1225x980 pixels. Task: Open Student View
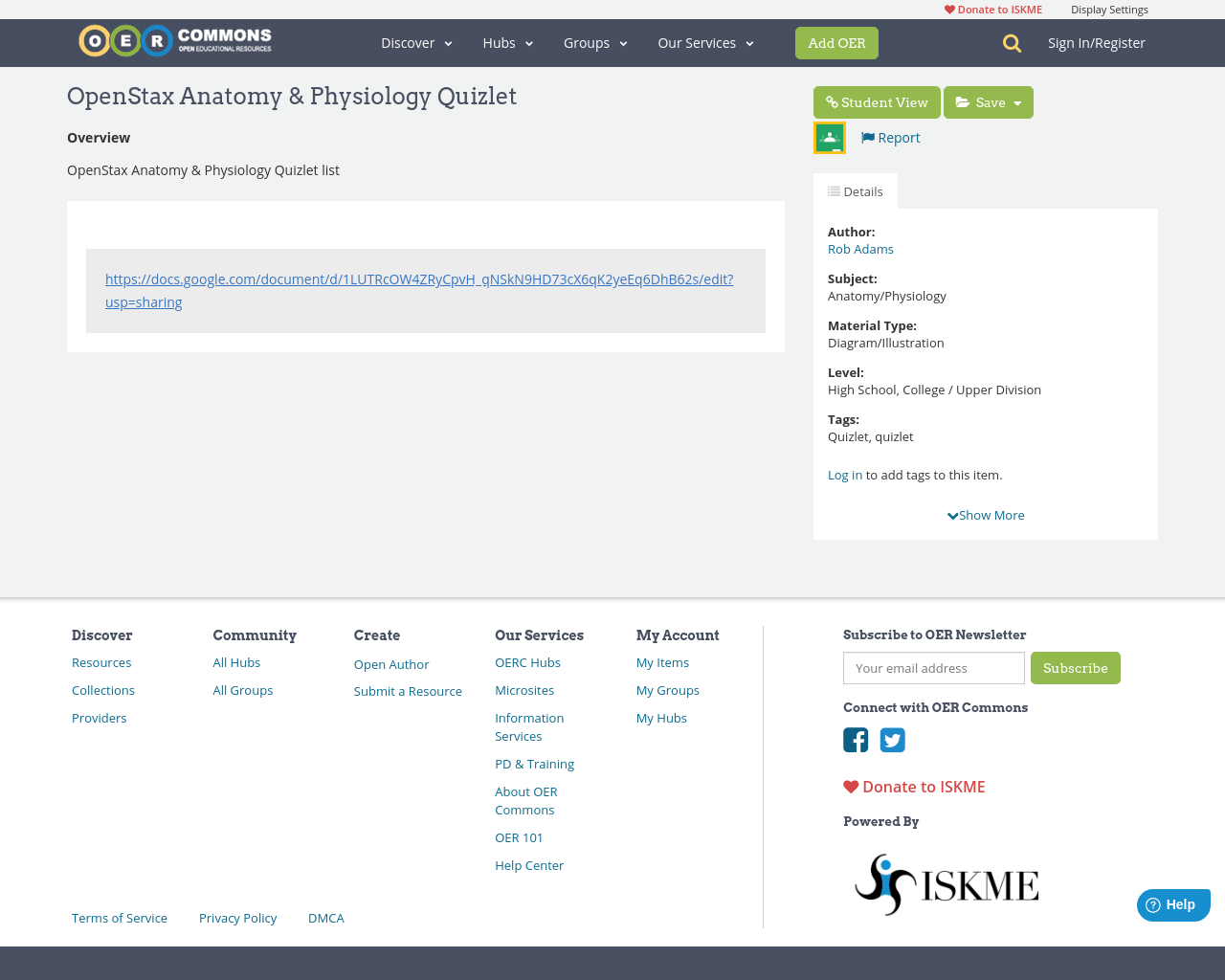pyautogui.click(x=877, y=102)
